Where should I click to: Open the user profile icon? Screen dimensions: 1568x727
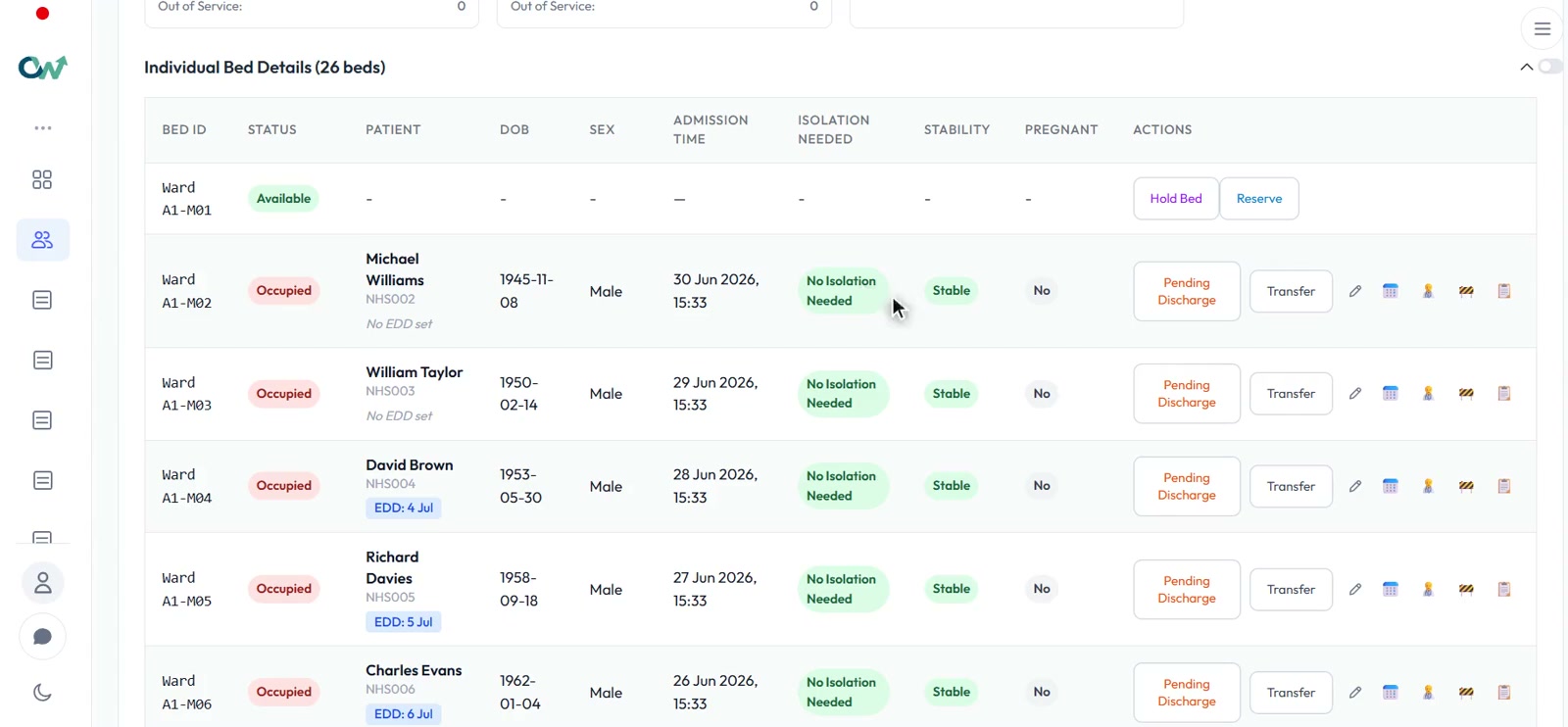[x=43, y=583]
